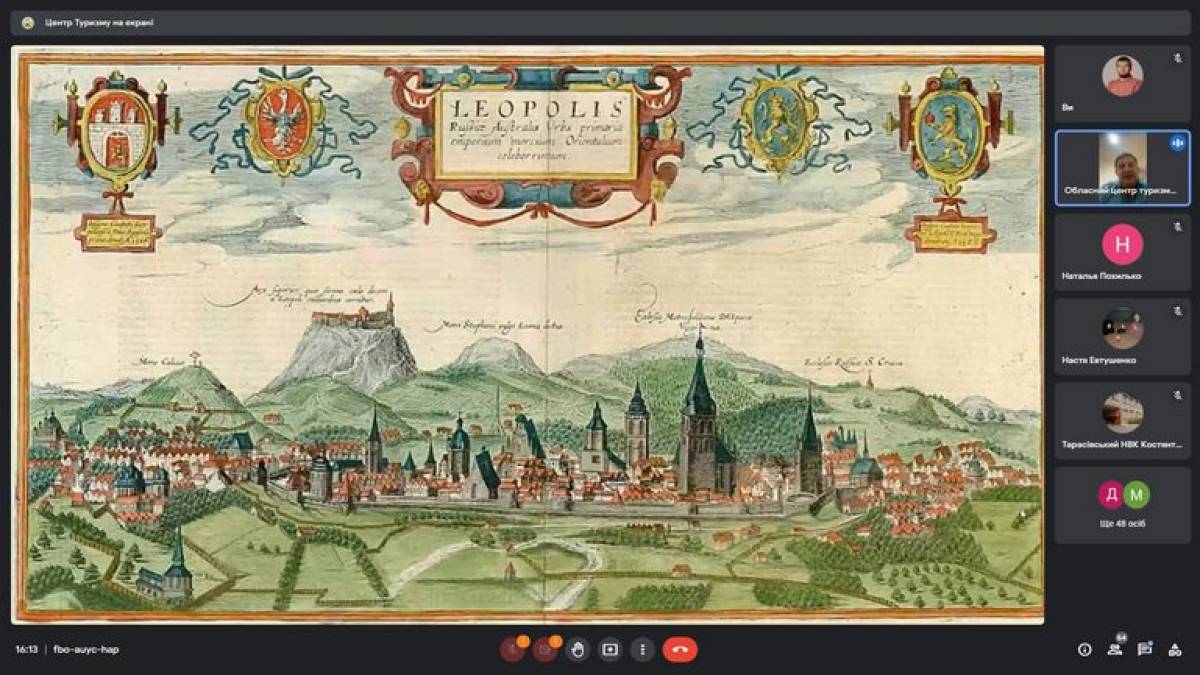Open the 'Ще 48 осіб' tile

tap(1122, 504)
